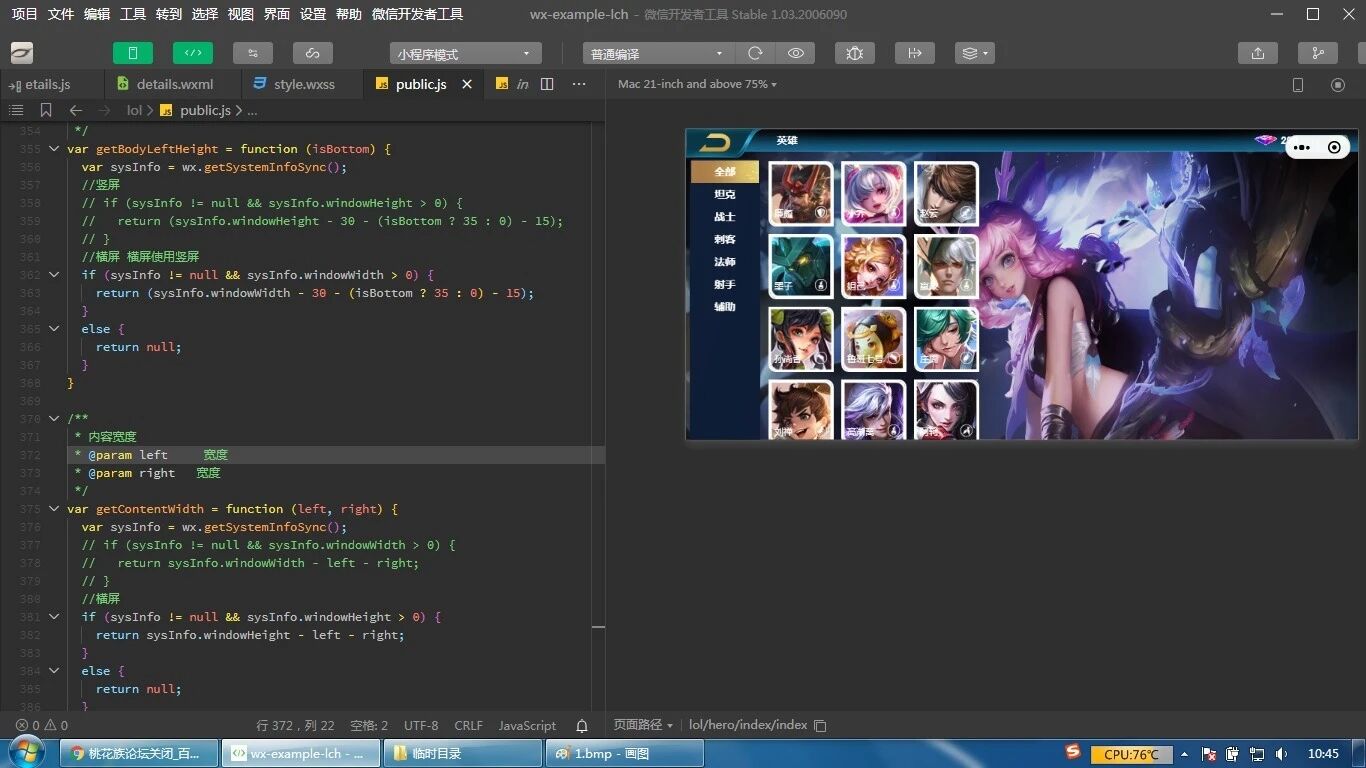Screen dimensions: 1366x768
Task: Select the 辅助 hero category
Action: pos(725,307)
